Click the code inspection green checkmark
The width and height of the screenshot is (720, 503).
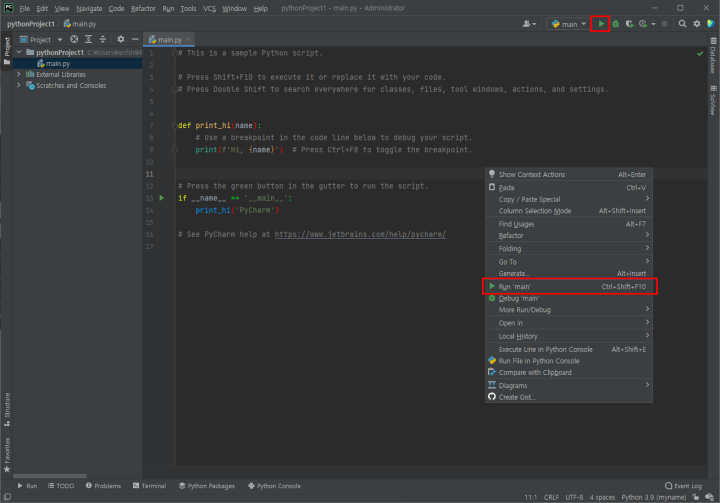click(x=700, y=53)
